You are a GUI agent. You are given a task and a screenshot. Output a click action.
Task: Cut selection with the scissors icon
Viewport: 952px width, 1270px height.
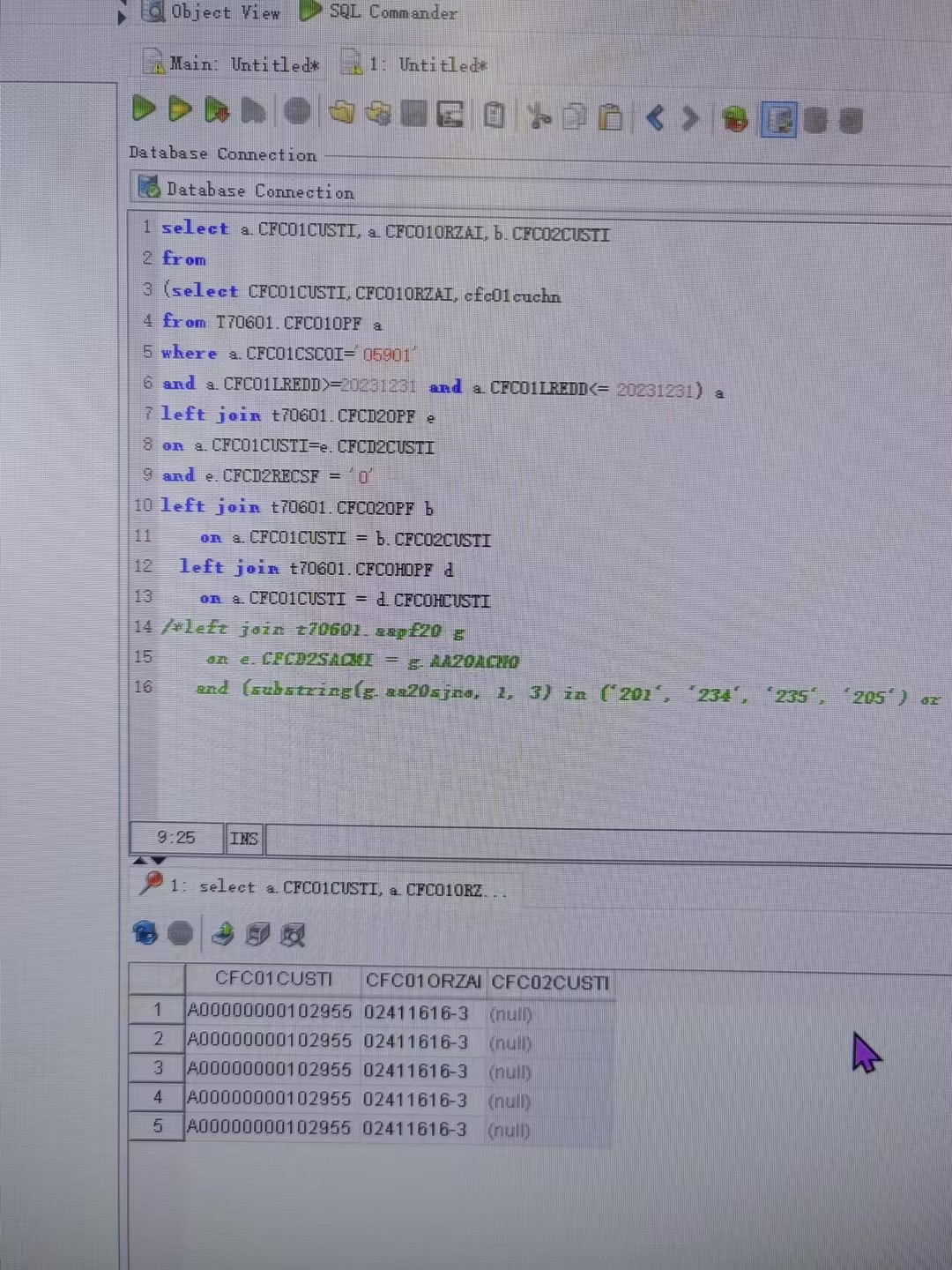coord(539,116)
